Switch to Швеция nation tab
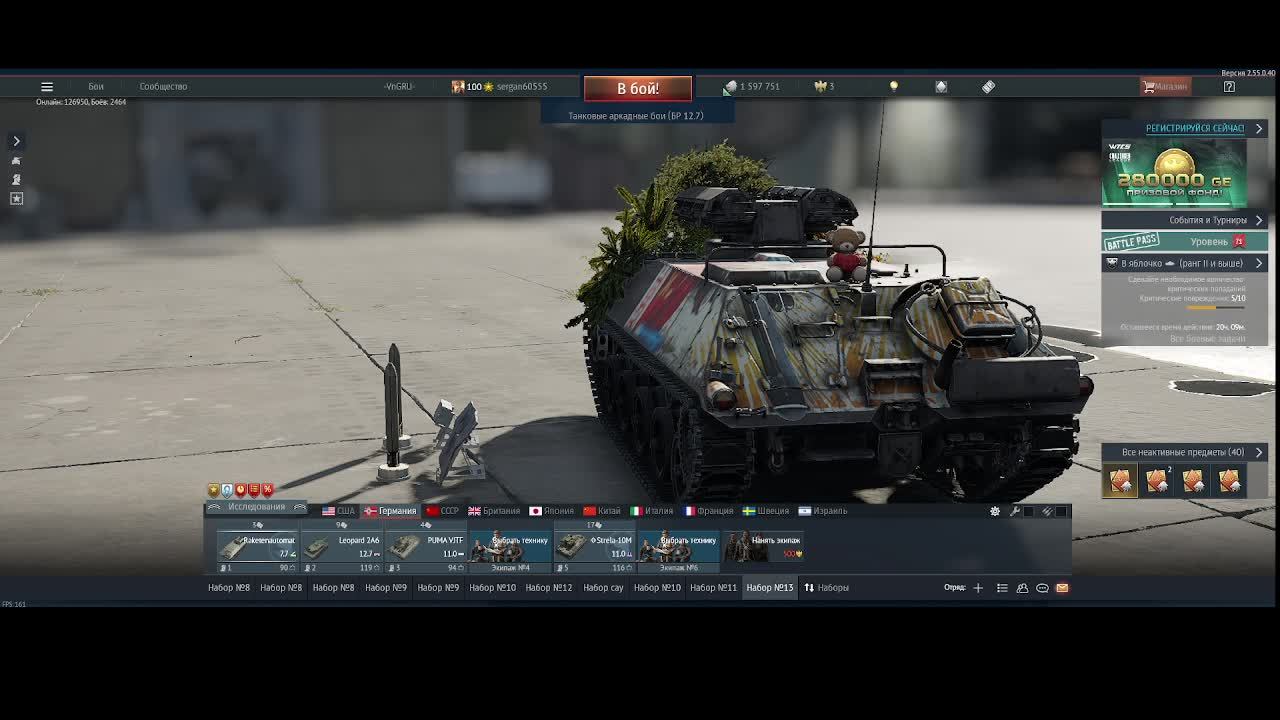This screenshot has height=720, width=1280. click(765, 511)
